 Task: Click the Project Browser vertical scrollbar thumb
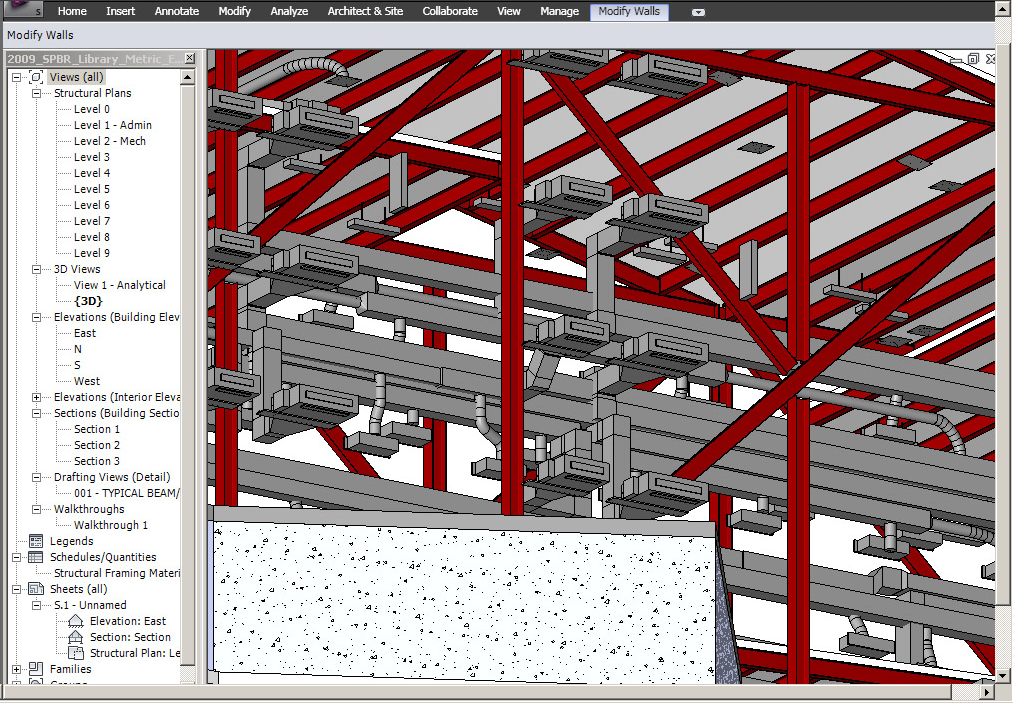coord(187,375)
